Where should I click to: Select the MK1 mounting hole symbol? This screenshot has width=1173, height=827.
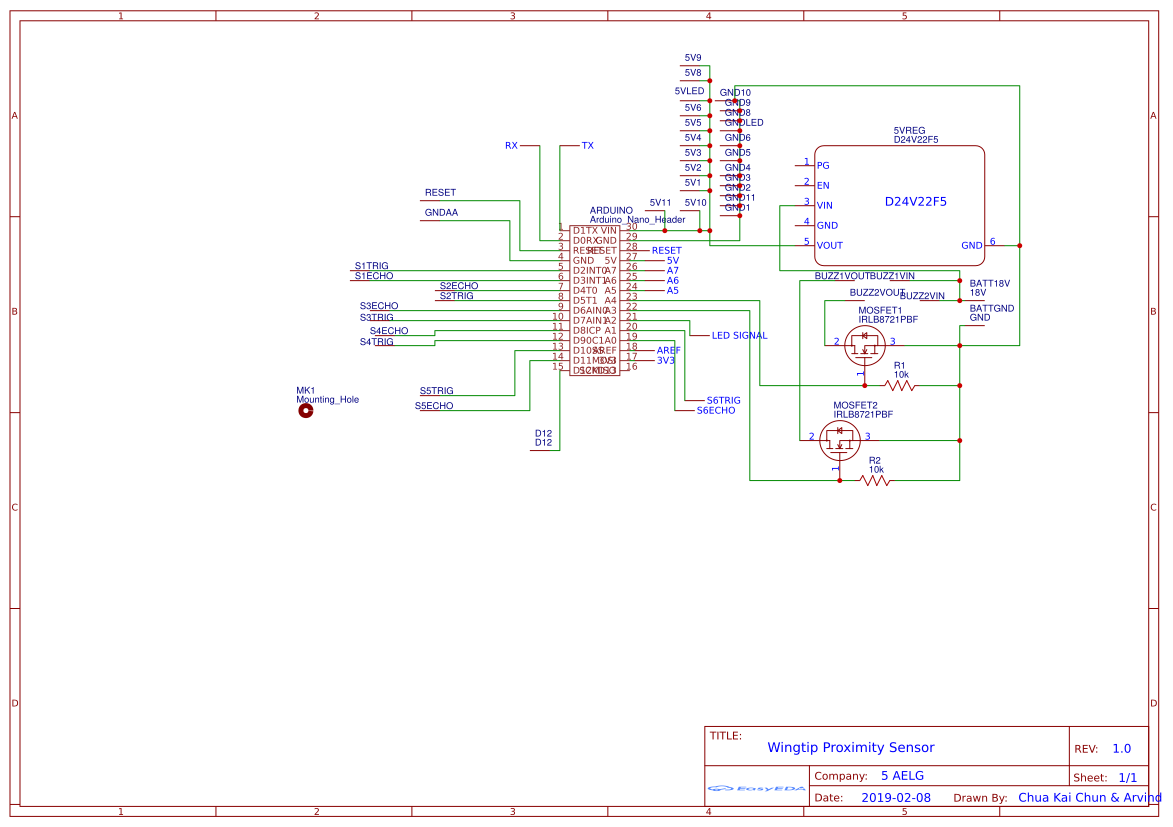pos(306,410)
